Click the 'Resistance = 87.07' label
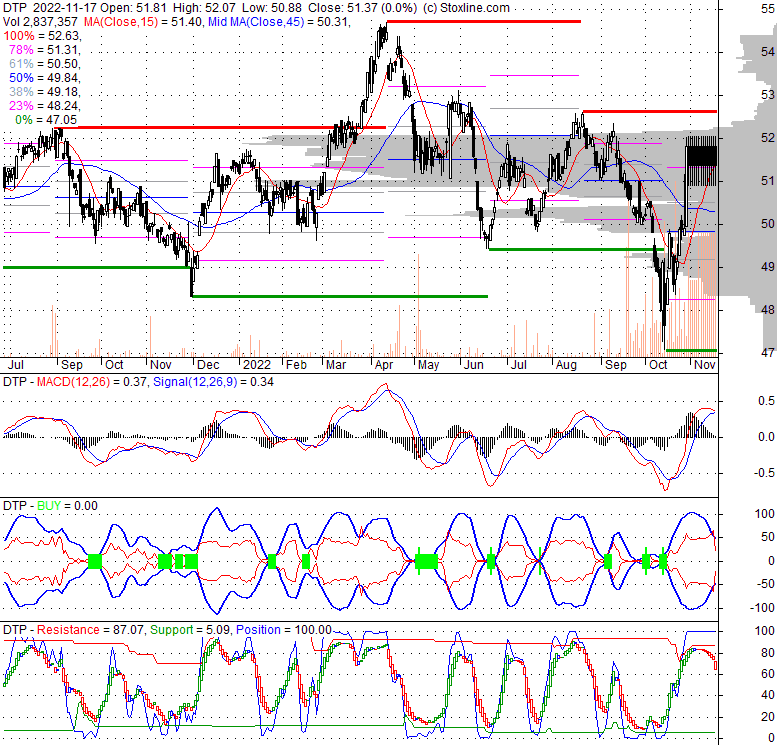778x746 pixels. [91, 630]
